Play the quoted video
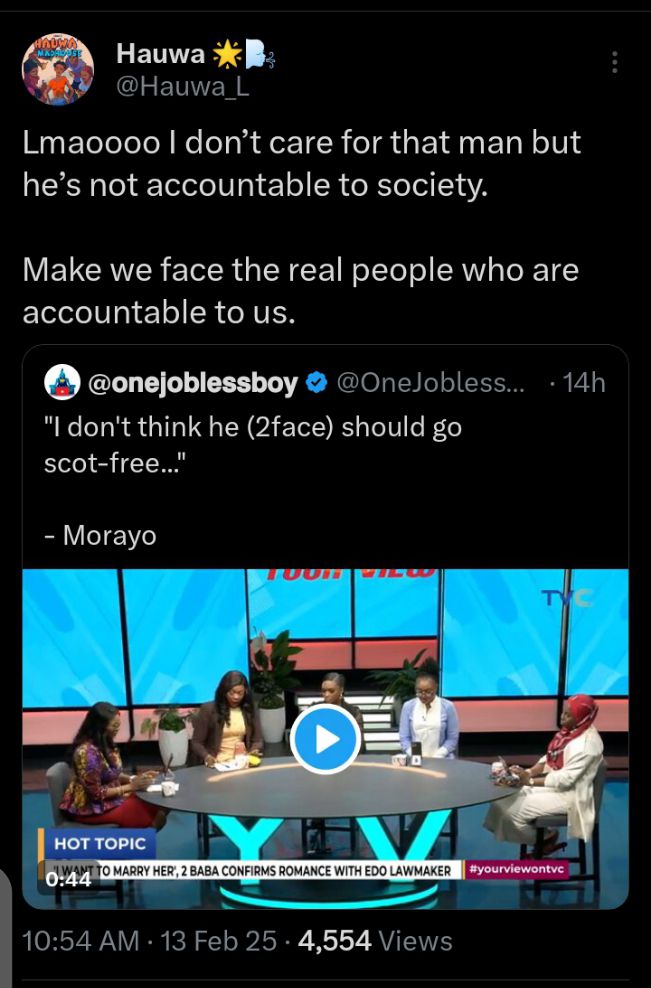 point(325,739)
